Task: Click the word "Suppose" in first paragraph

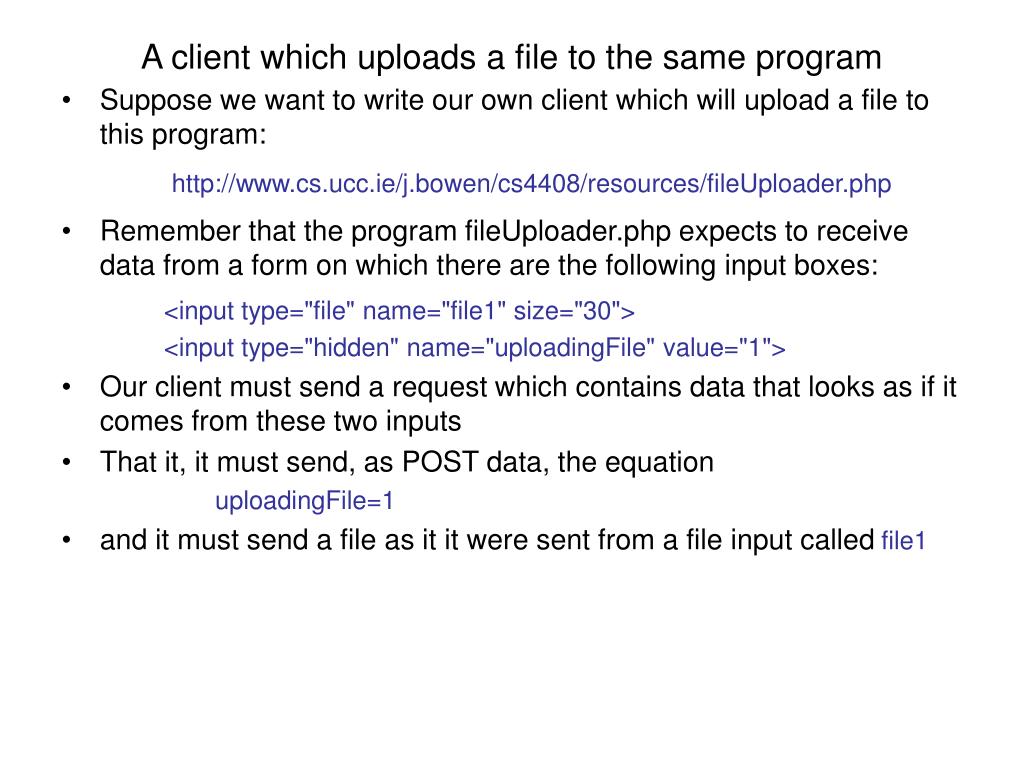Action: (155, 101)
